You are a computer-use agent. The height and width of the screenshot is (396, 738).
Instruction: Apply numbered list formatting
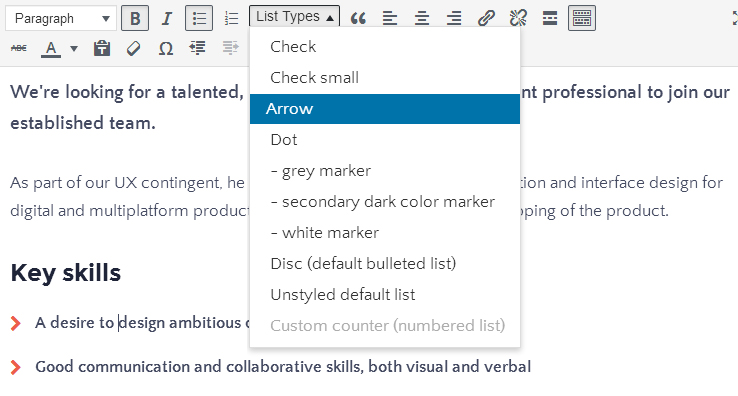pyautogui.click(x=231, y=18)
